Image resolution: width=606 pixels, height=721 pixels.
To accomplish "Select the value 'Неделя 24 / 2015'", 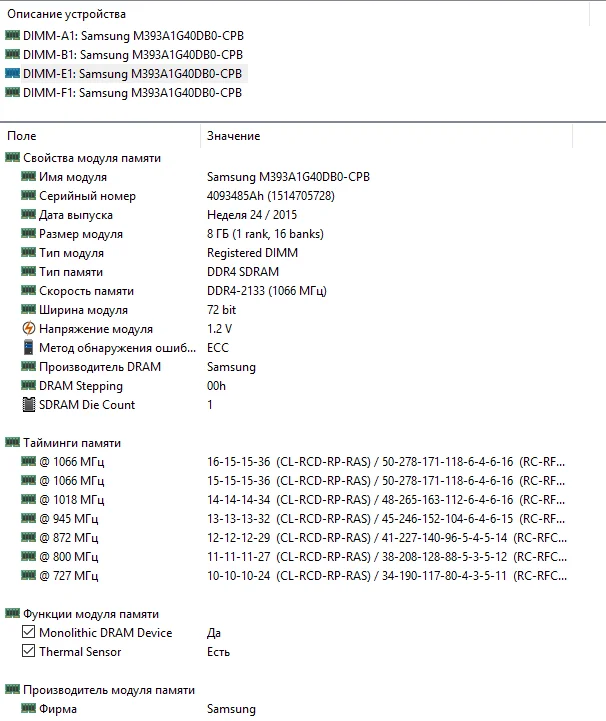I will [x=252, y=215].
